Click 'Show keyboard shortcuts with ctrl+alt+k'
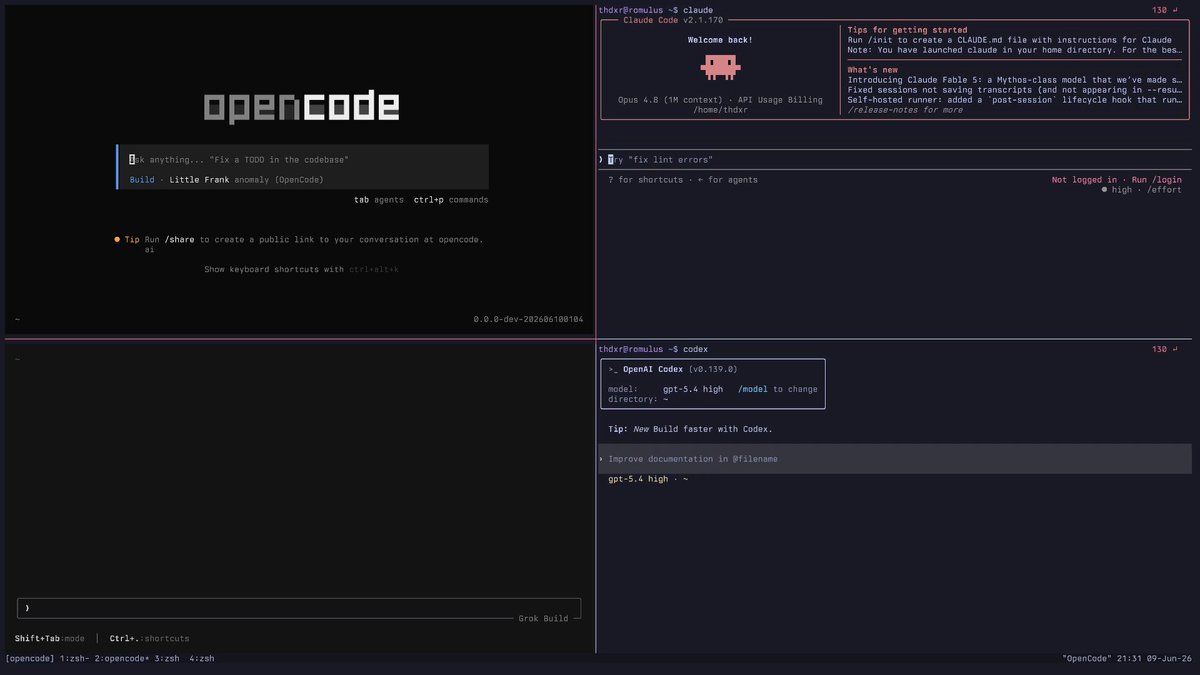 click(302, 270)
